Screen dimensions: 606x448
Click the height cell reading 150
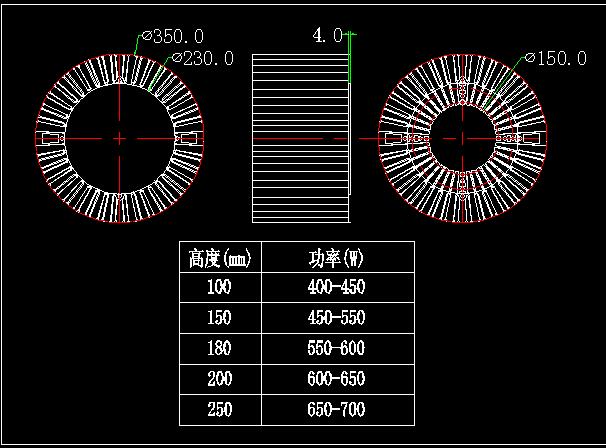click(220, 318)
